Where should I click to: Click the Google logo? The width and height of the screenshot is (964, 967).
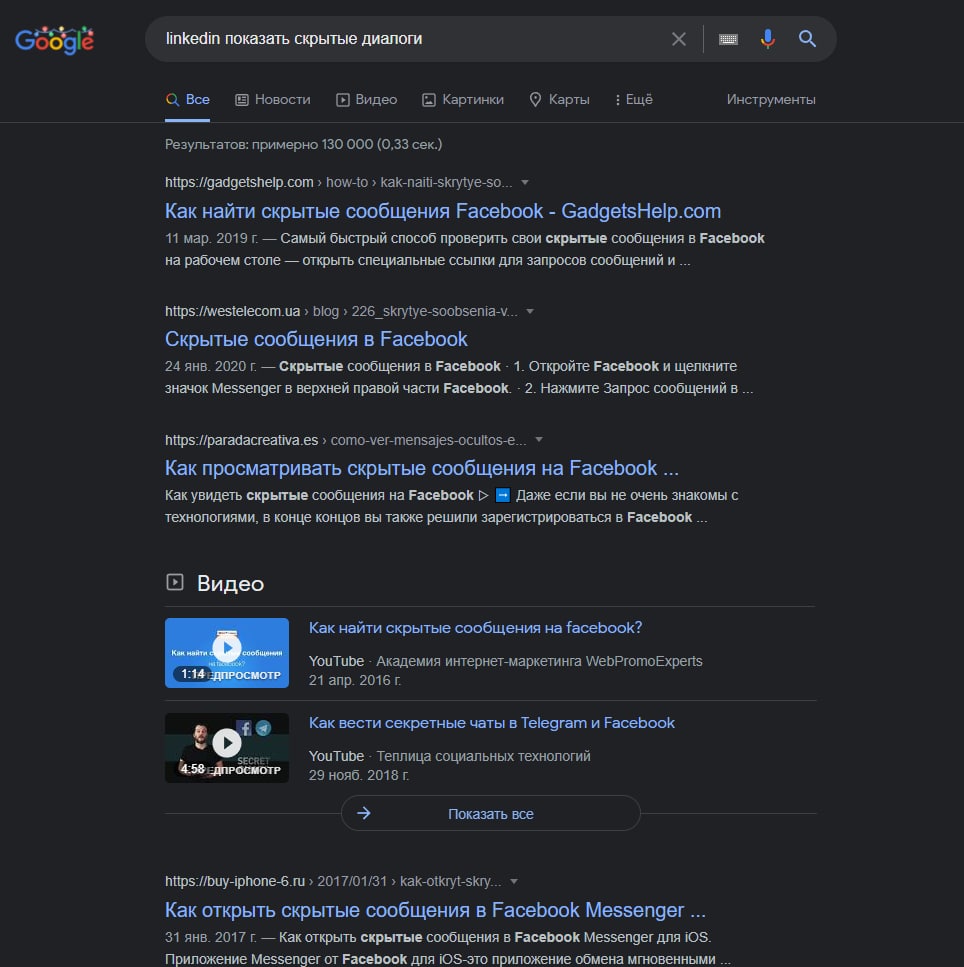[54, 40]
